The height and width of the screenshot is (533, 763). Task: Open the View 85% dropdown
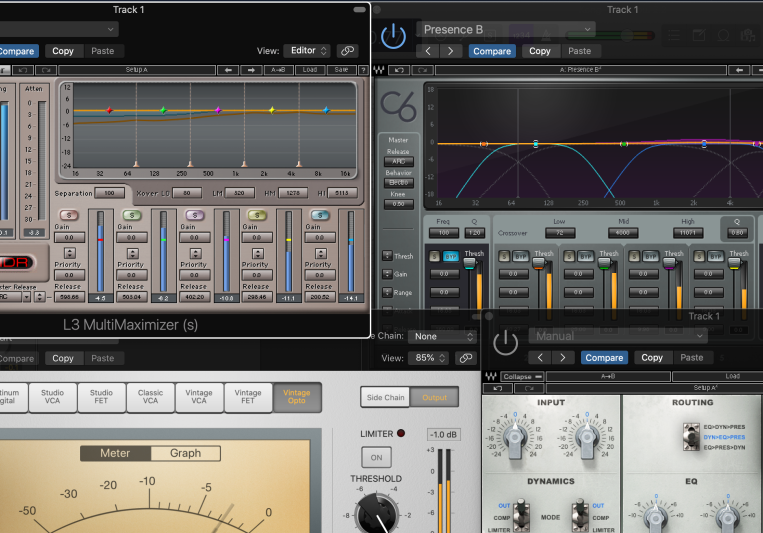(428, 358)
